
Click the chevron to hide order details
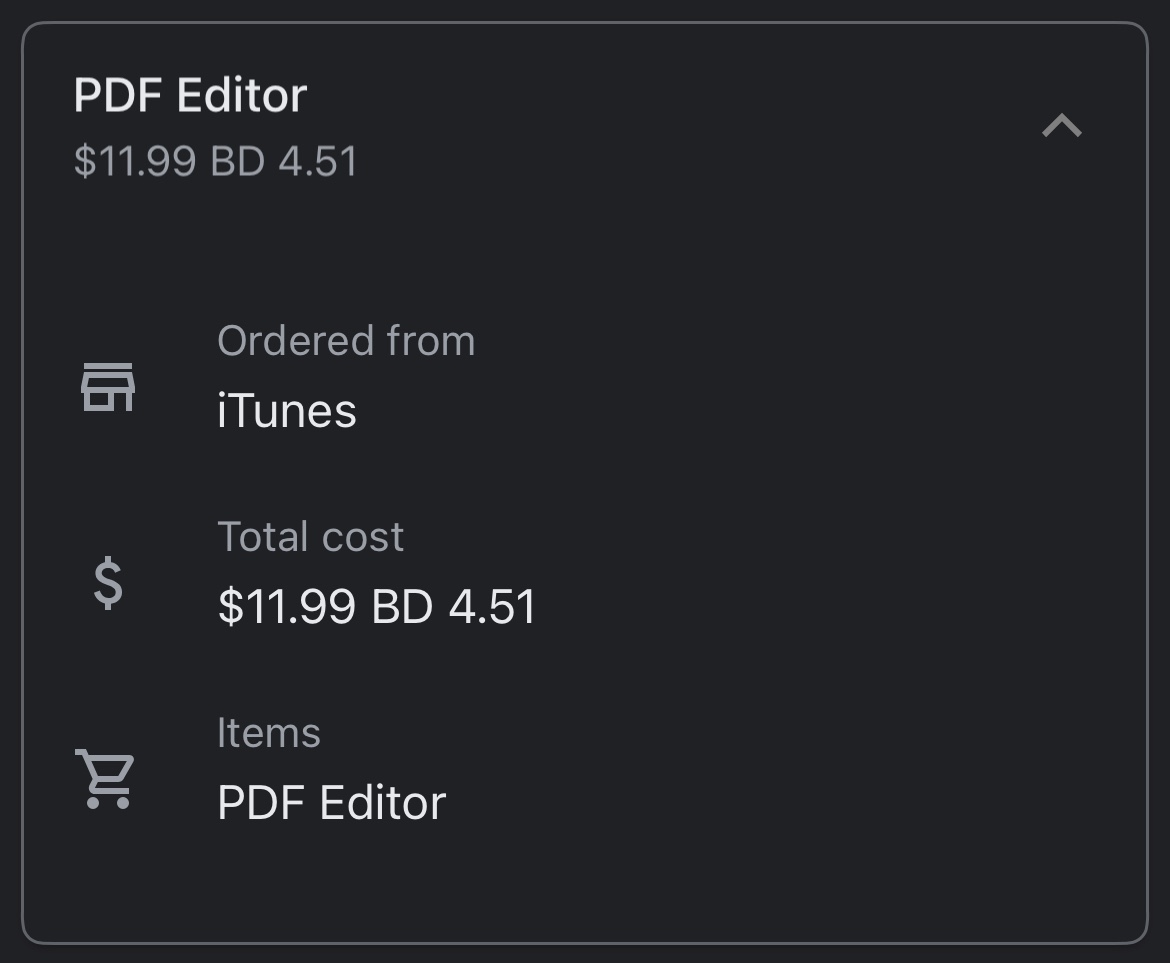1063,126
